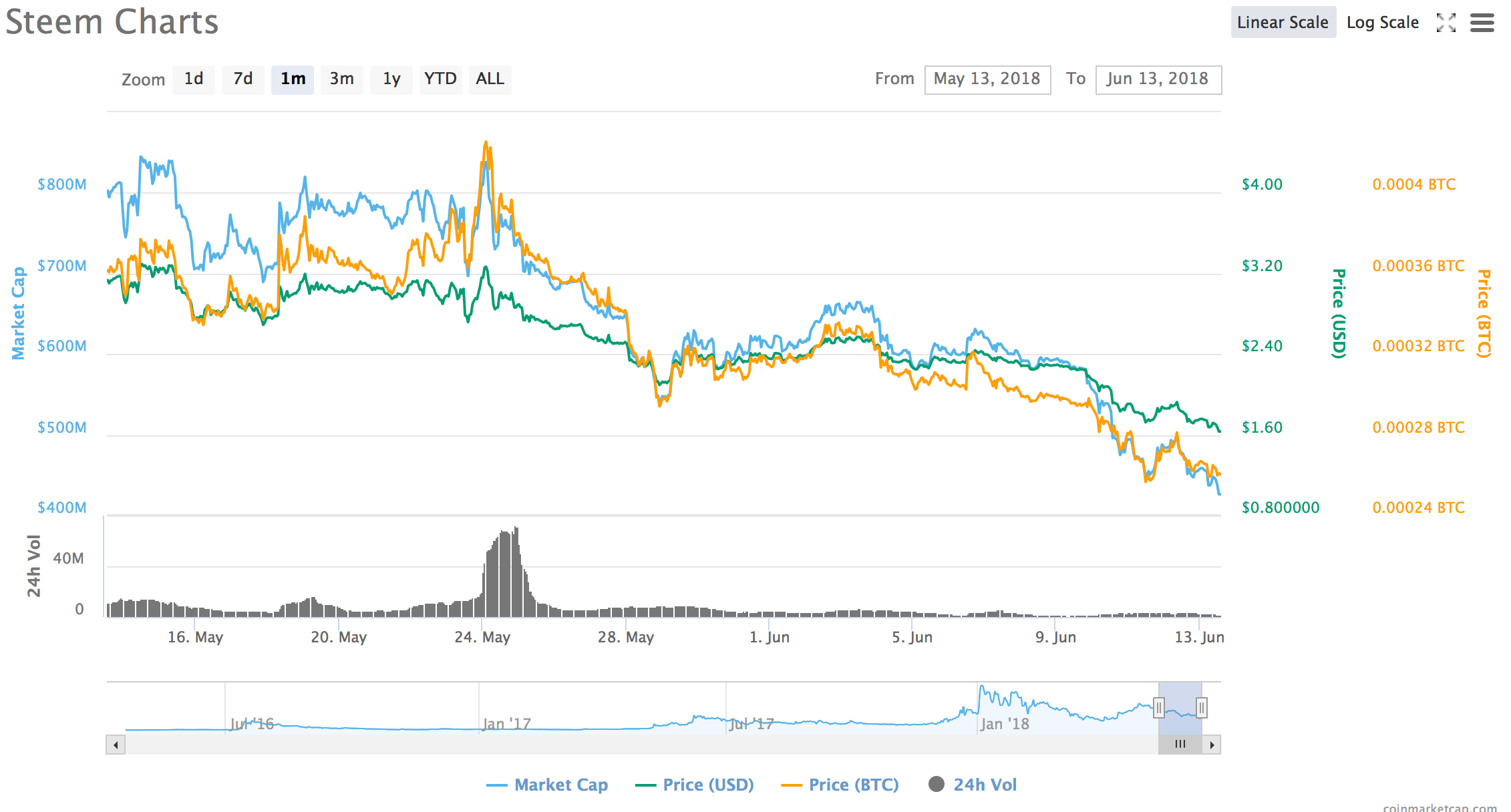The width and height of the screenshot is (1511, 812).
Task: Set zoom to 1y
Action: coord(391,79)
